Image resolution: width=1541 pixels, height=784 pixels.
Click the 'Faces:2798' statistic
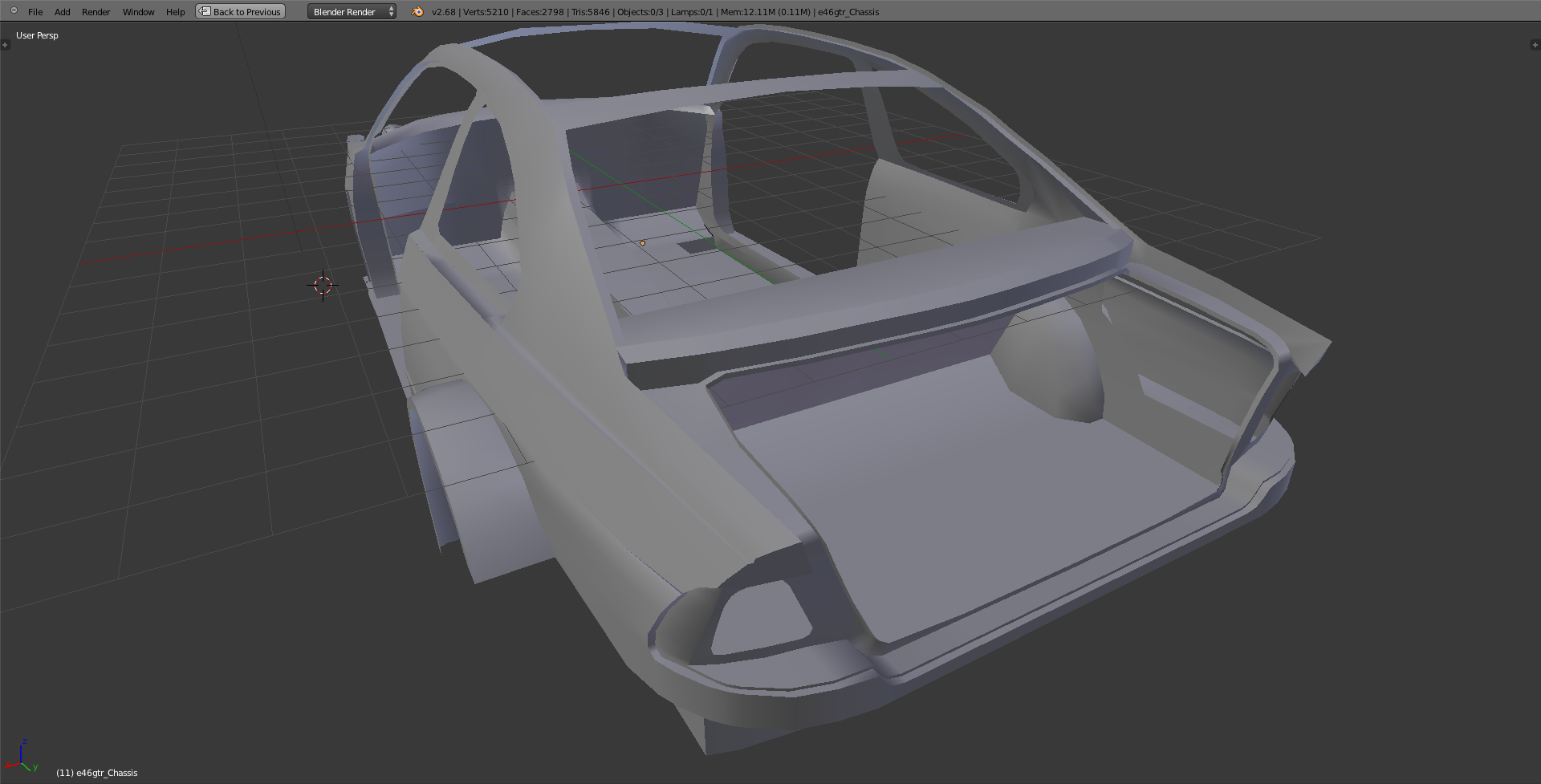[540, 12]
